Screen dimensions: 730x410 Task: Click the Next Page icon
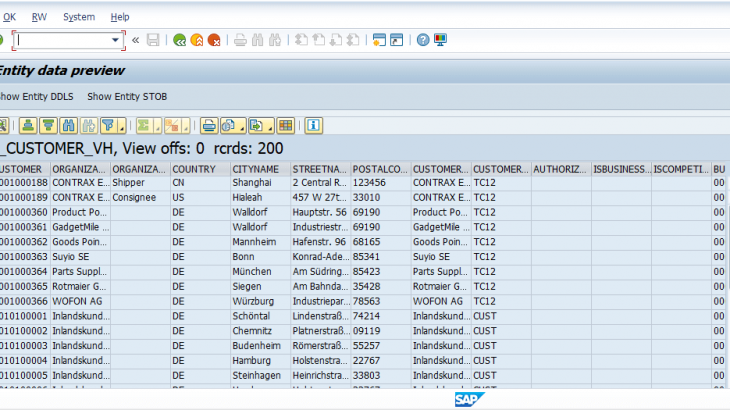336,40
